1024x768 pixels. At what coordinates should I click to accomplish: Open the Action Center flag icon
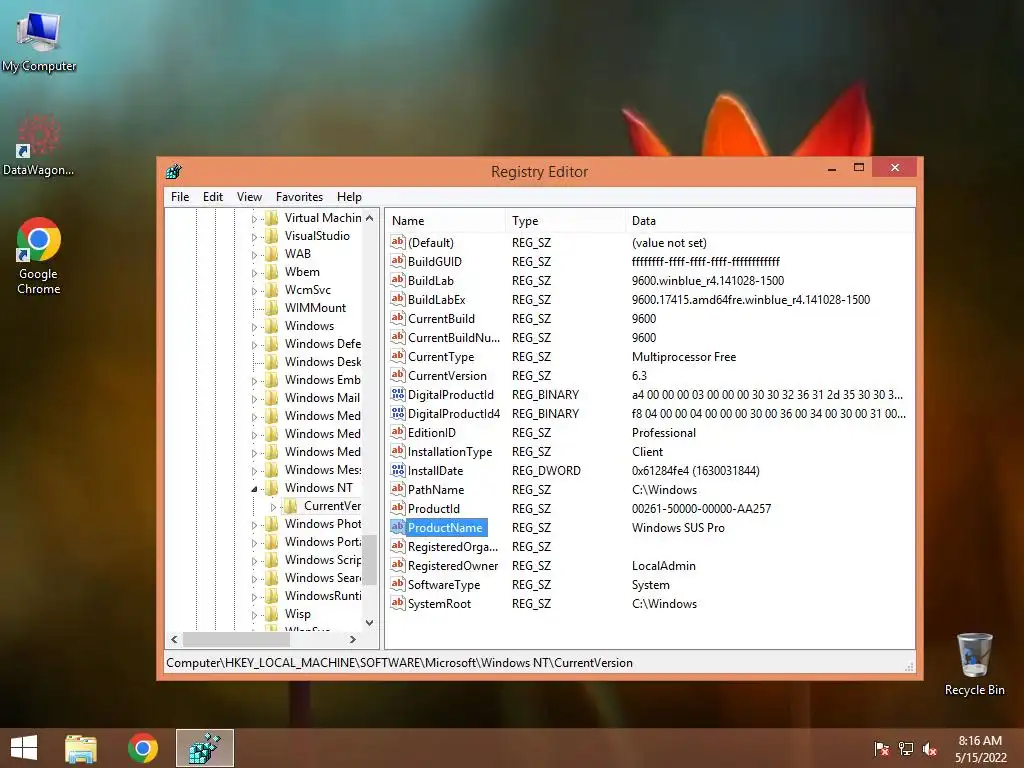(882, 749)
